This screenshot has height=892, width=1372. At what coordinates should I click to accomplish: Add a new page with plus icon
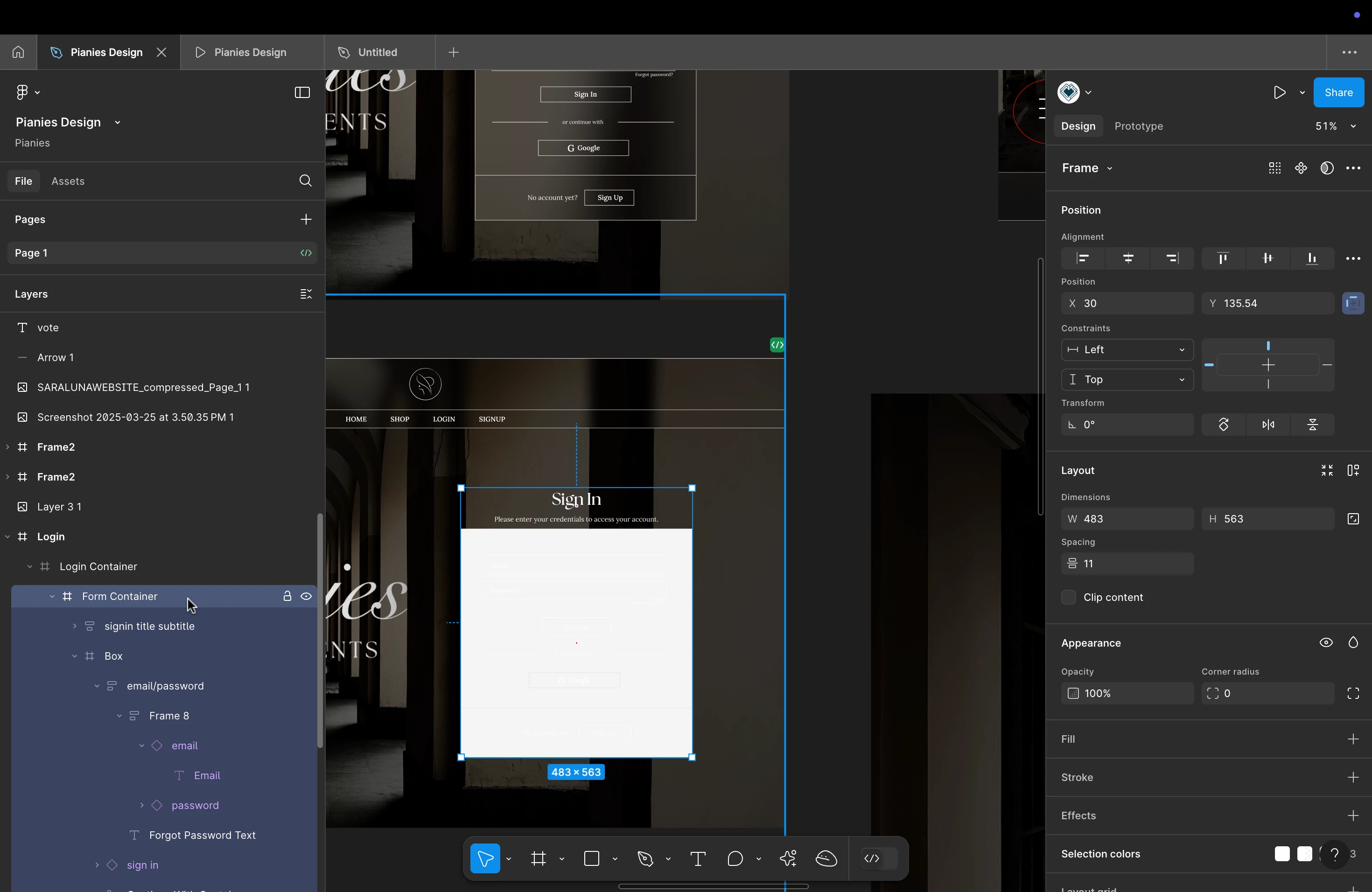point(306,220)
